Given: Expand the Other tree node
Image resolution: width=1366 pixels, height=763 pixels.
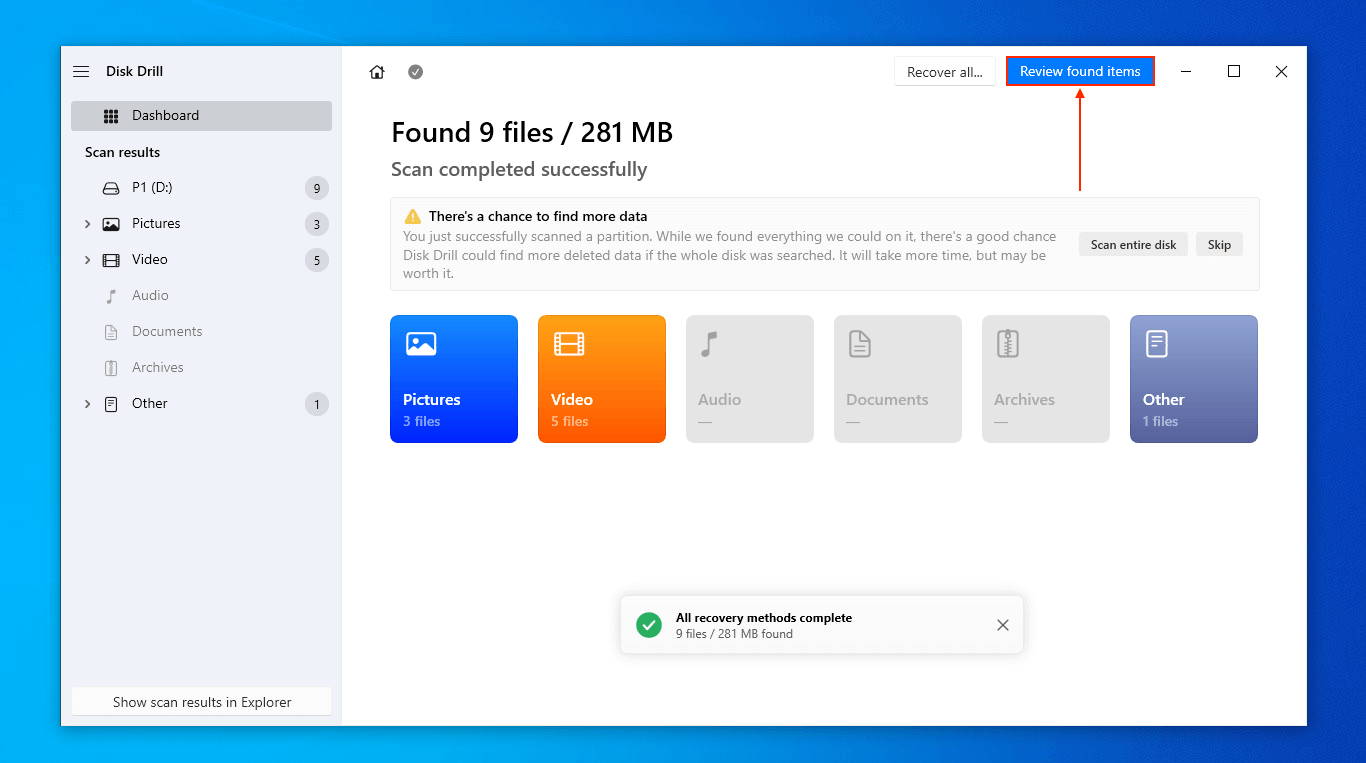Looking at the screenshot, I should tap(87, 404).
